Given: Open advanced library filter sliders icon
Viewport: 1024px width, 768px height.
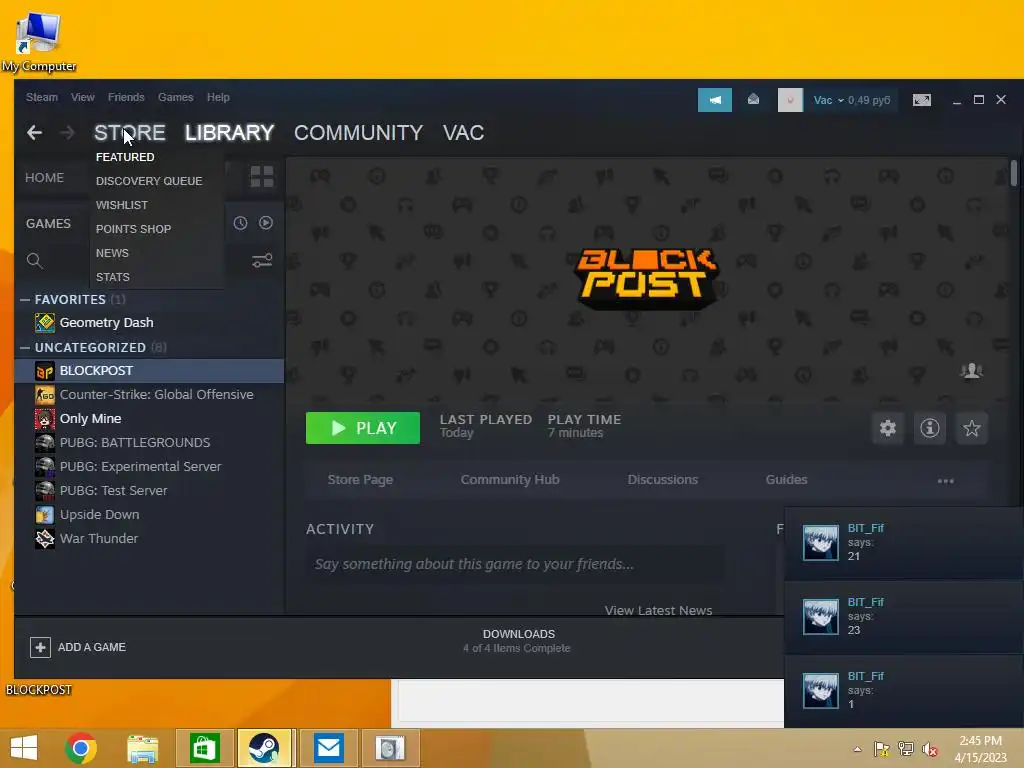Looking at the screenshot, I should (262, 261).
